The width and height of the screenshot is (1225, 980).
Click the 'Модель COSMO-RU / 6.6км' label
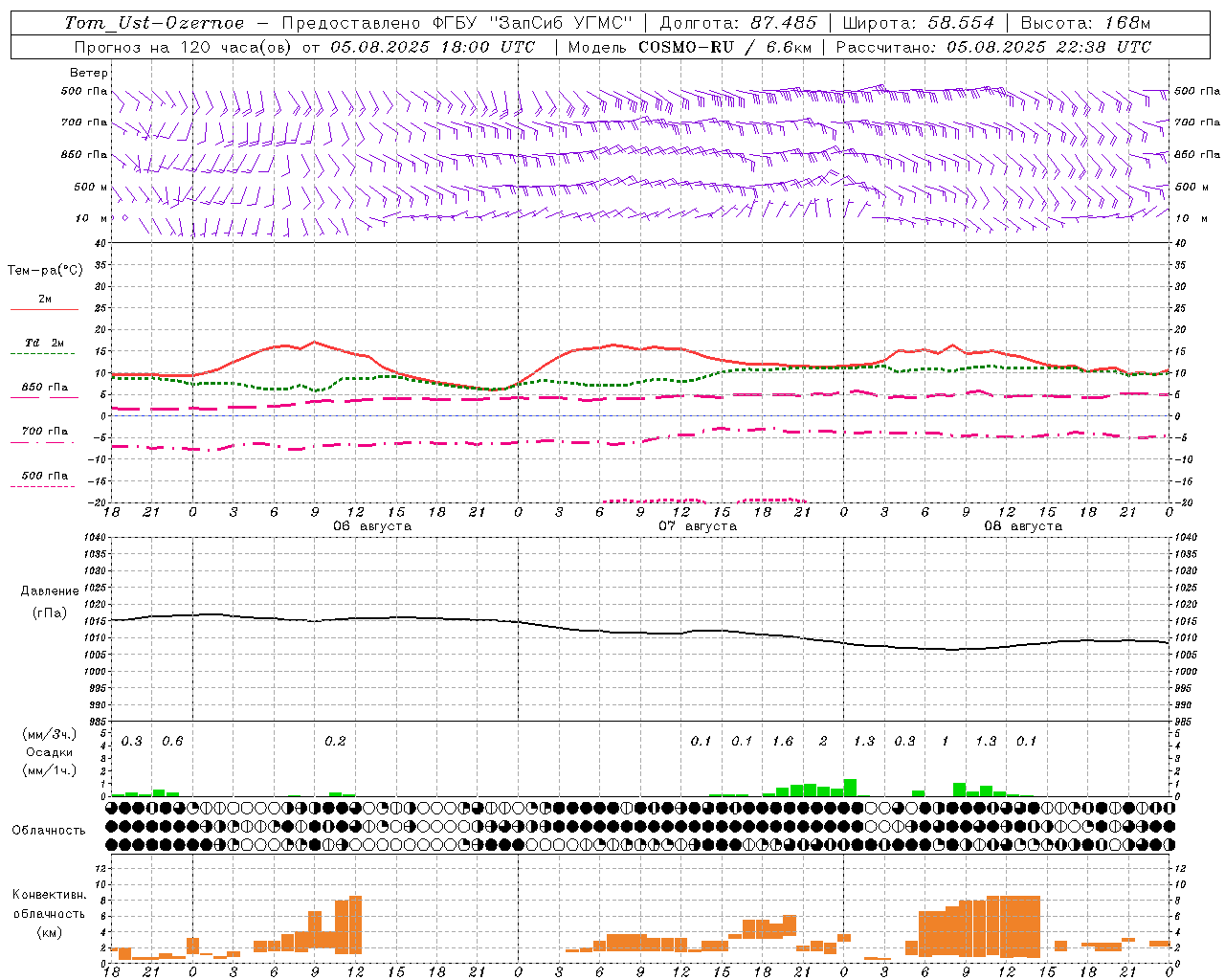pyautogui.click(x=689, y=47)
